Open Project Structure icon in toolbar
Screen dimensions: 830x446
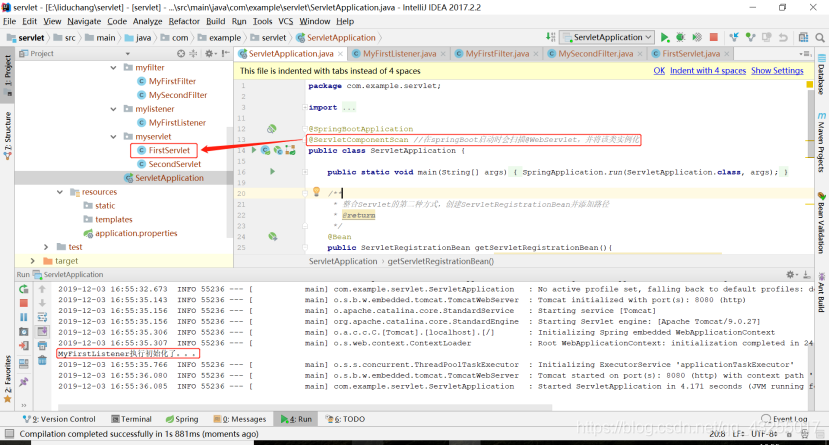point(804,38)
